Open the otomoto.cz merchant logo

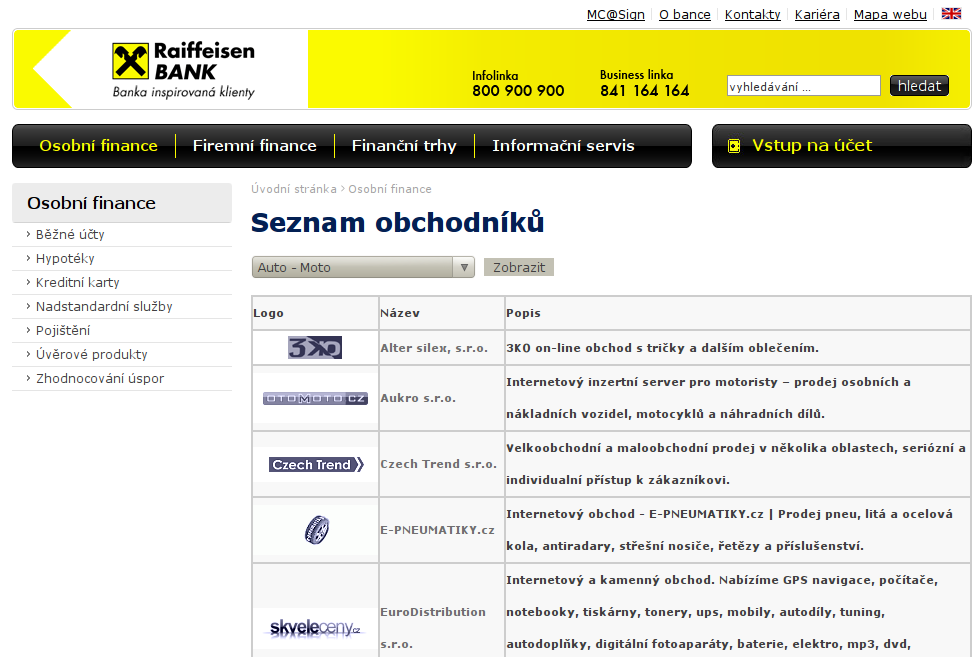point(315,398)
